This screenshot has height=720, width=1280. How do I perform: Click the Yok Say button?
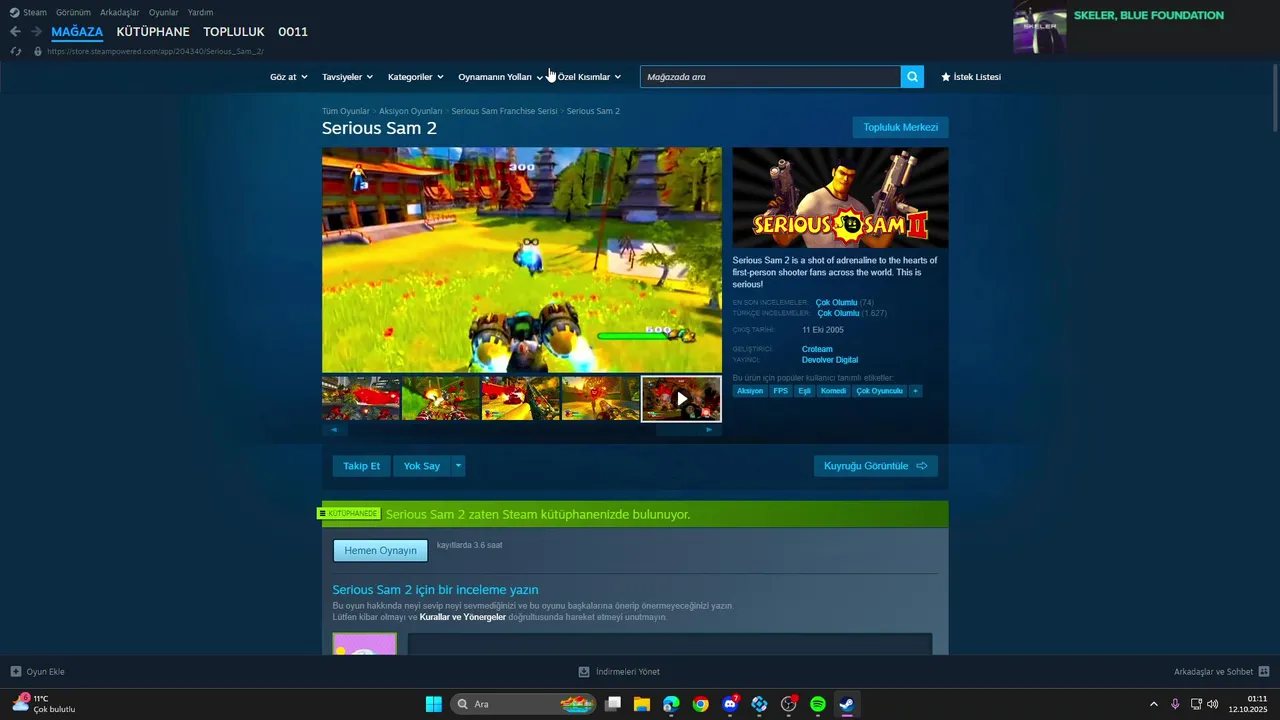[x=422, y=466]
